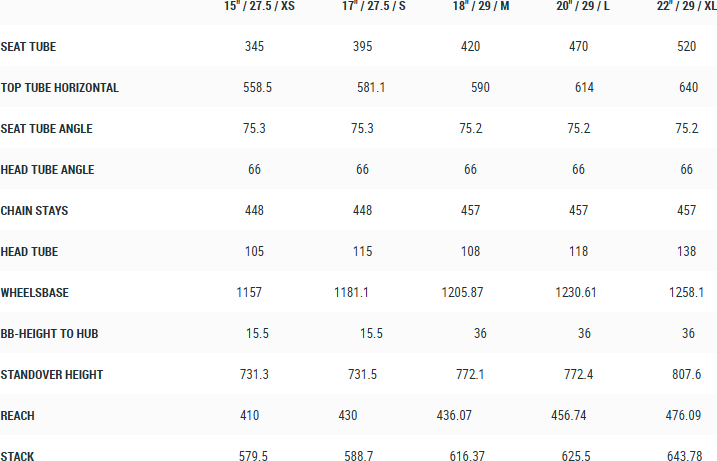Click the 22" / 29 / XL column header
The width and height of the screenshot is (717, 461).
pyautogui.click(x=686, y=6)
